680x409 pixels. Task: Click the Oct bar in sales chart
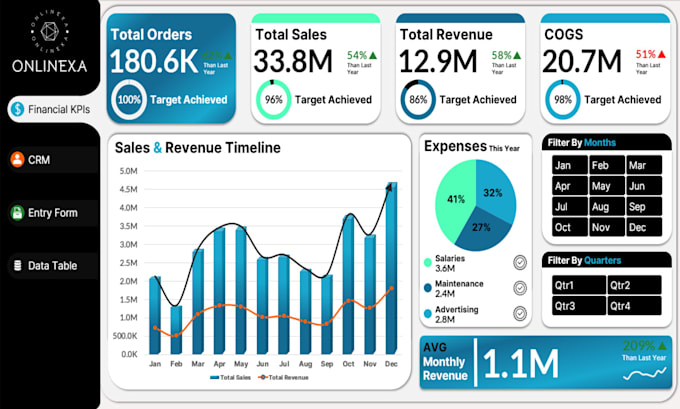348,285
